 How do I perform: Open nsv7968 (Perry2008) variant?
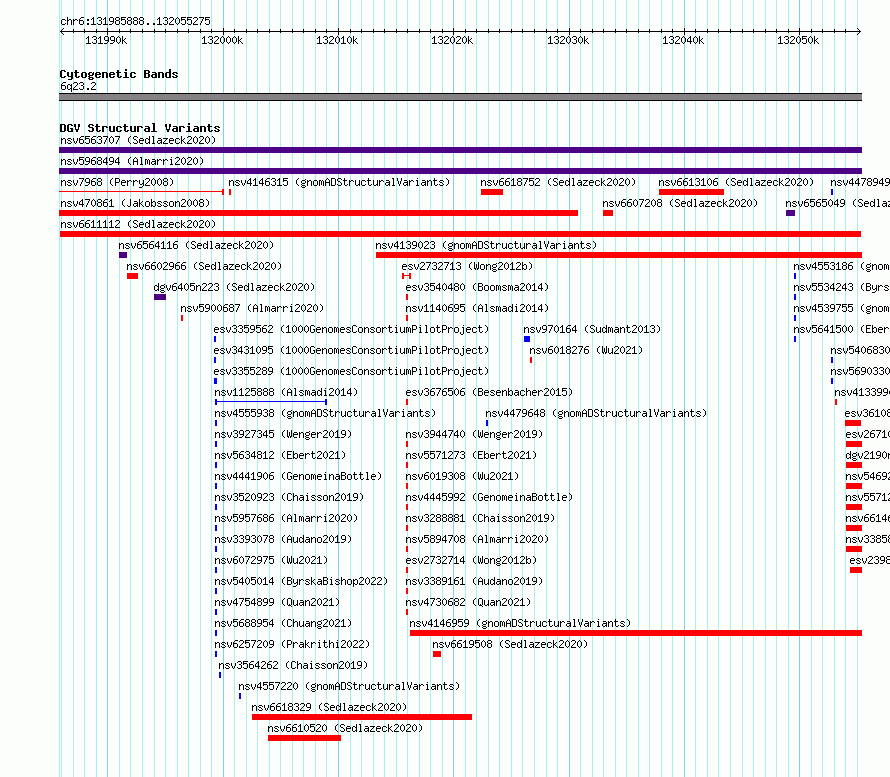click(117, 182)
